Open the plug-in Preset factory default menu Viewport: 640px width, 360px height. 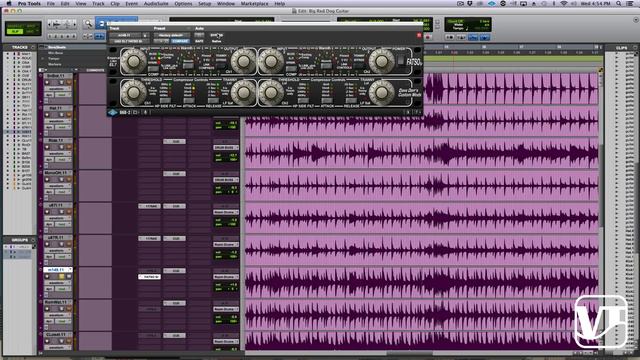171,36
